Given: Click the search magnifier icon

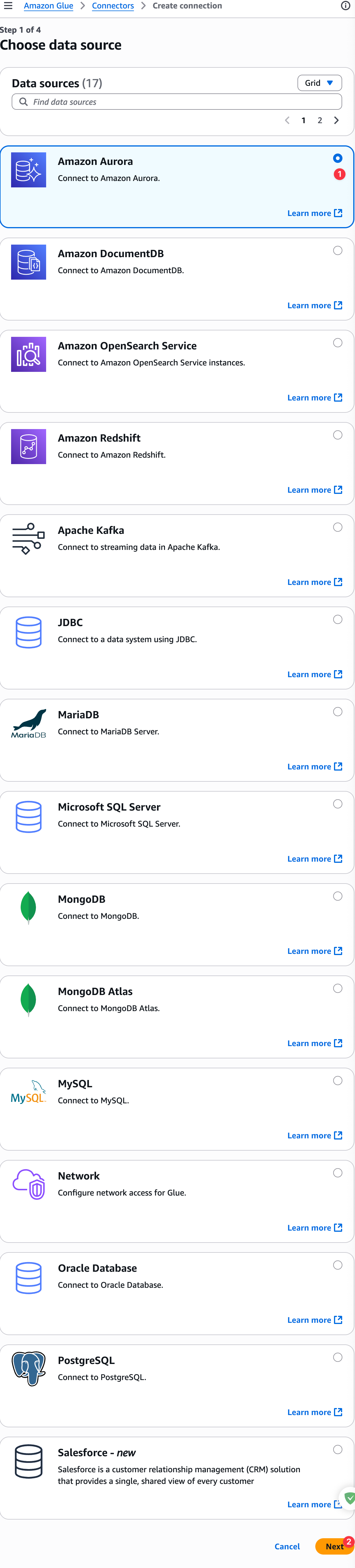Looking at the screenshot, I should [23, 102].
